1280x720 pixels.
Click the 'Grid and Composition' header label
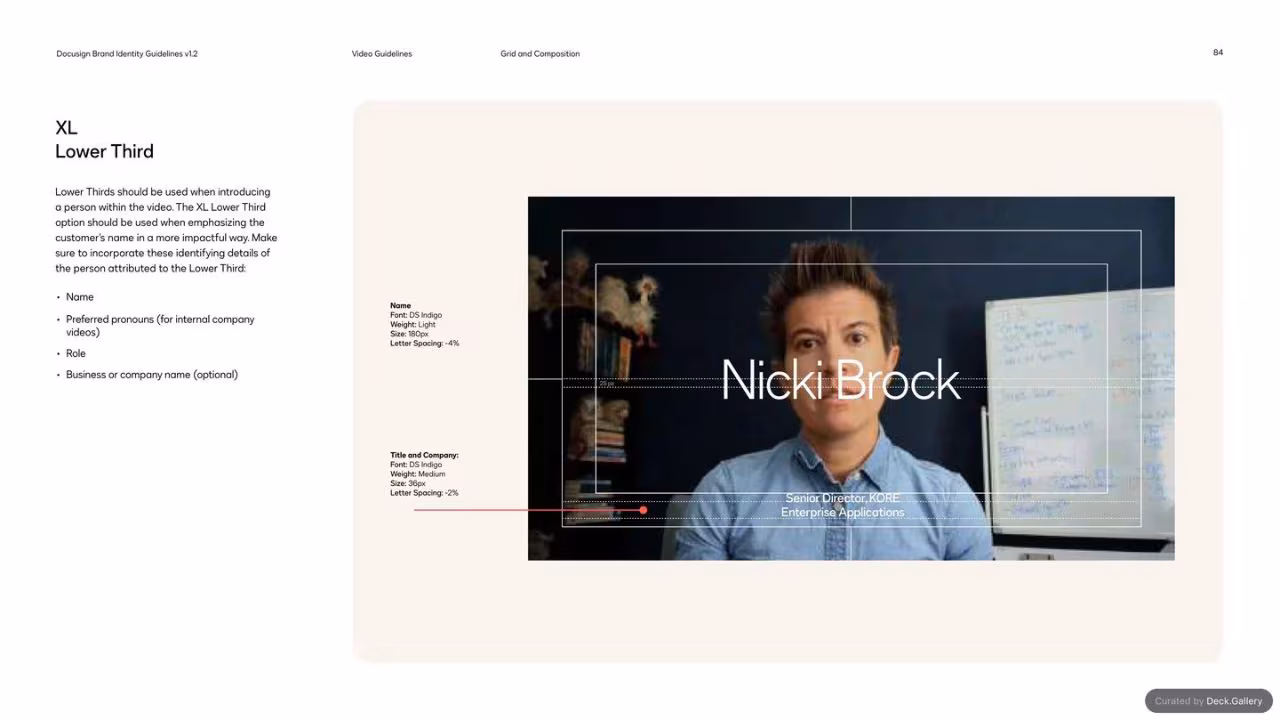[540, 54]
